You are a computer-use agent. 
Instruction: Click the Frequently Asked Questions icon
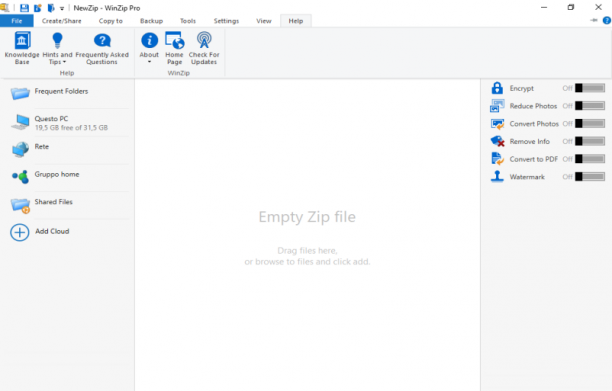[102, 41]
